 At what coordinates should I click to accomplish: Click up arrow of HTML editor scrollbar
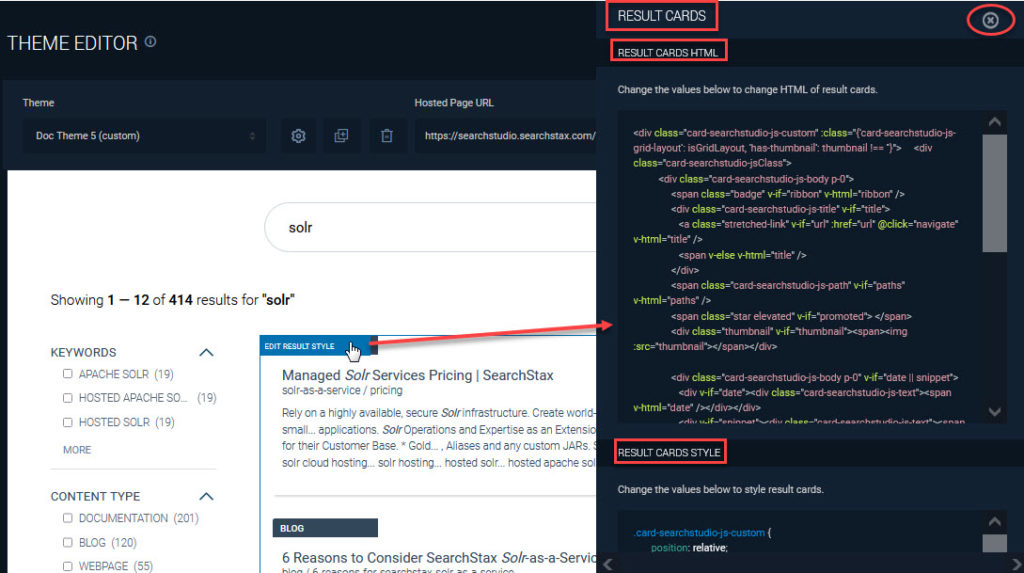(x=995, y=122)
